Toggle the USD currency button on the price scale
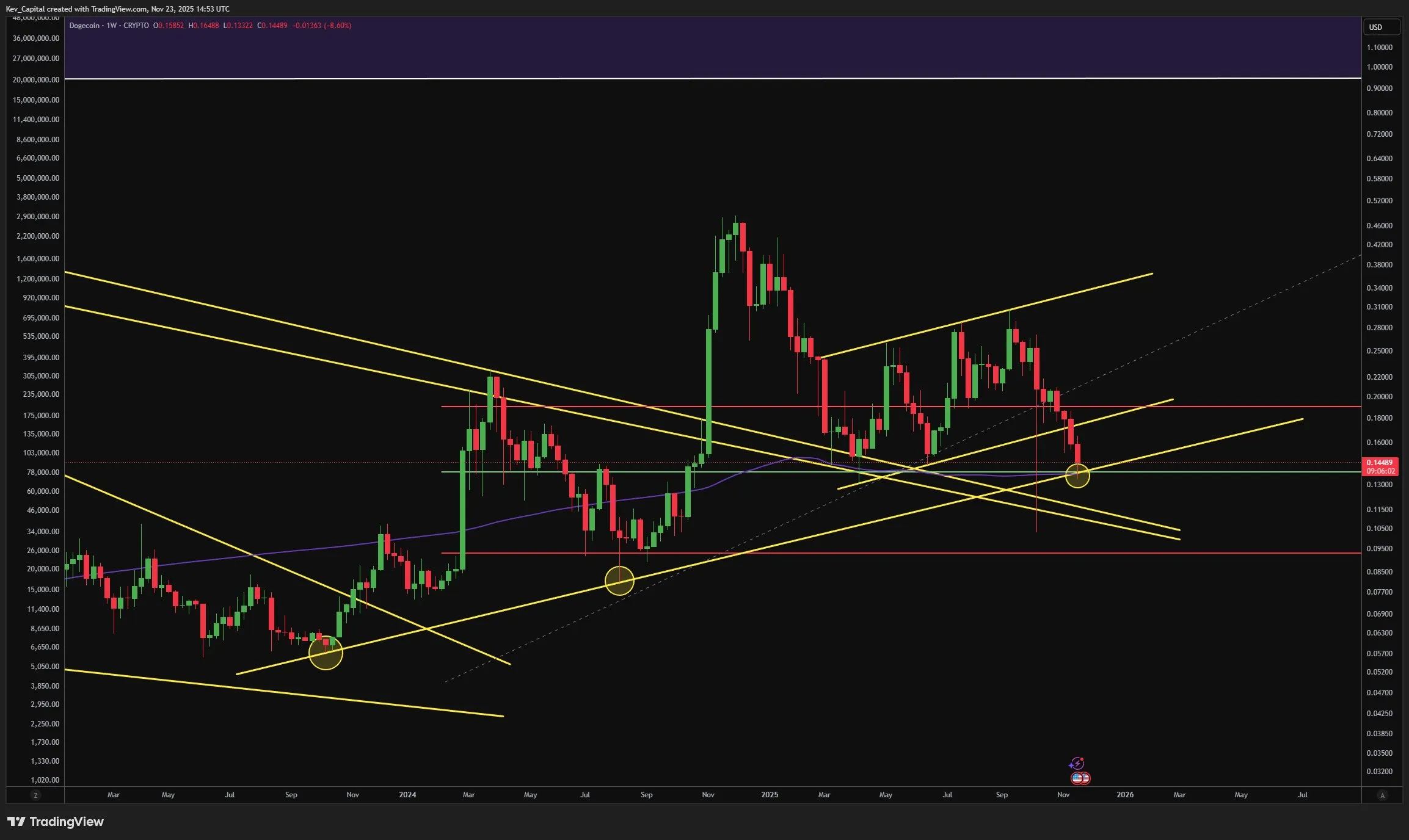 click(x=1382, y=27)
